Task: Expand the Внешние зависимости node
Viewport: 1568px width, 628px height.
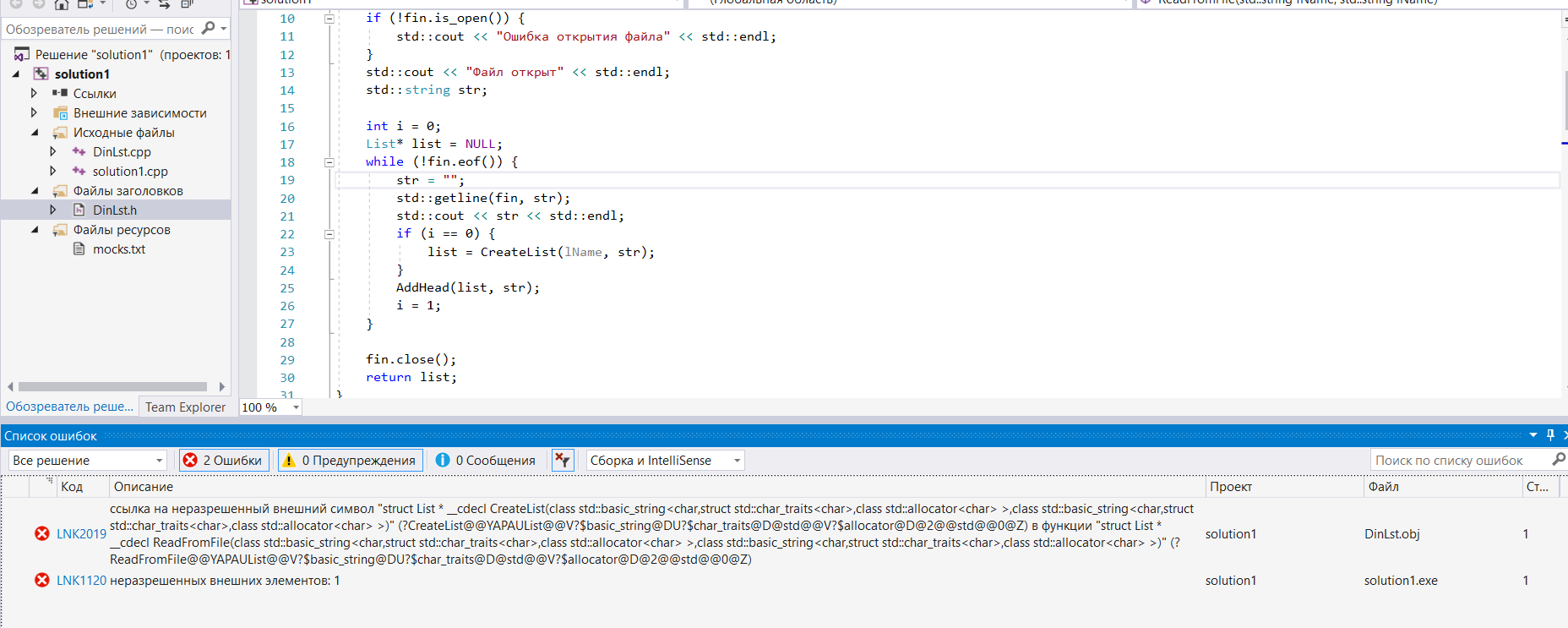Action: tap(34, 112)
